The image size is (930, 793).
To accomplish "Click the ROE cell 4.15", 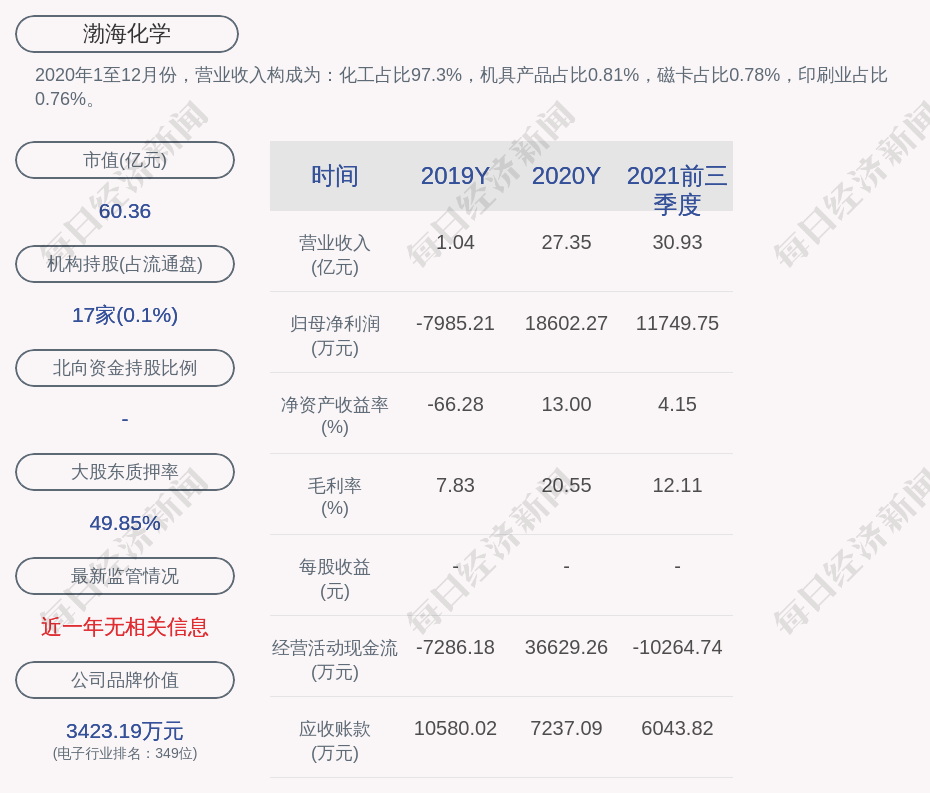I will pos(677,405).
